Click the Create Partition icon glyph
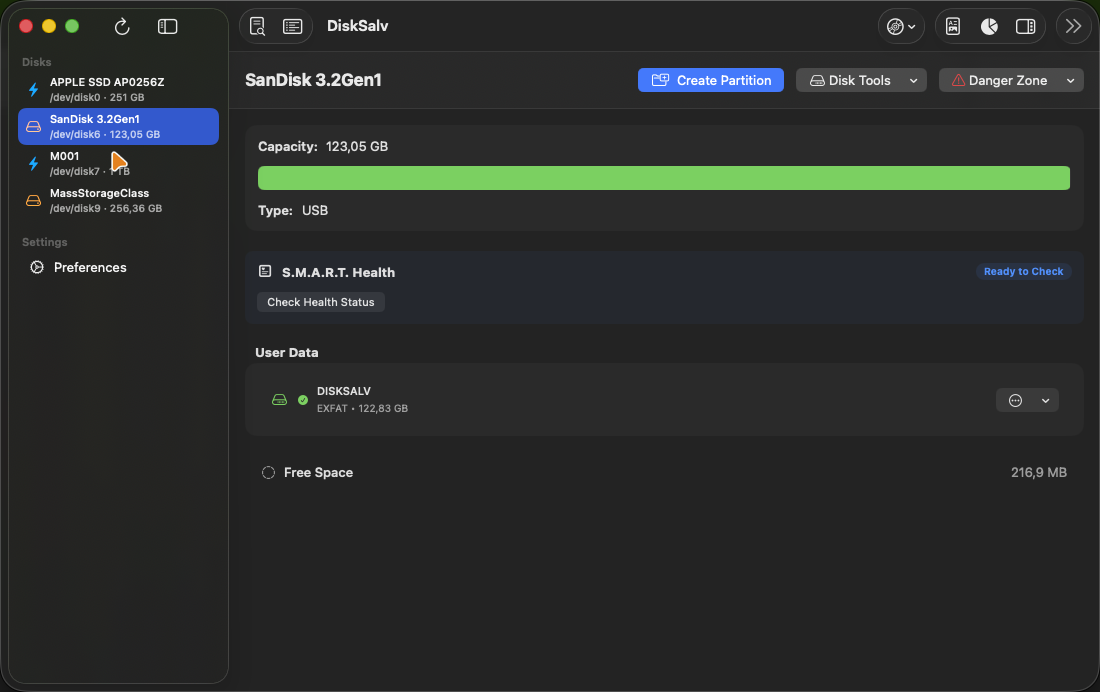 [660, 80]
